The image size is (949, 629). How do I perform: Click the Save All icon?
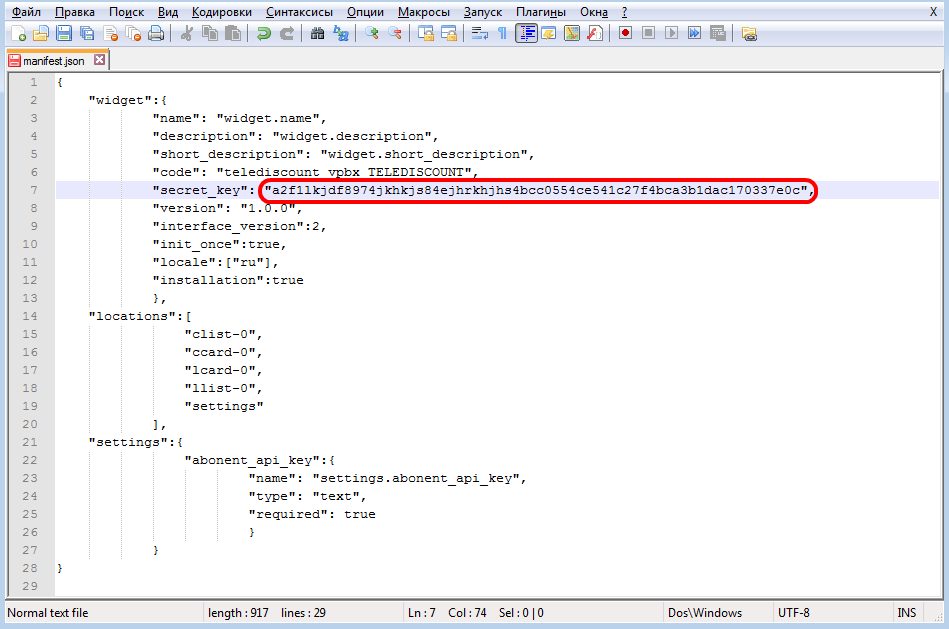point(87,34)
